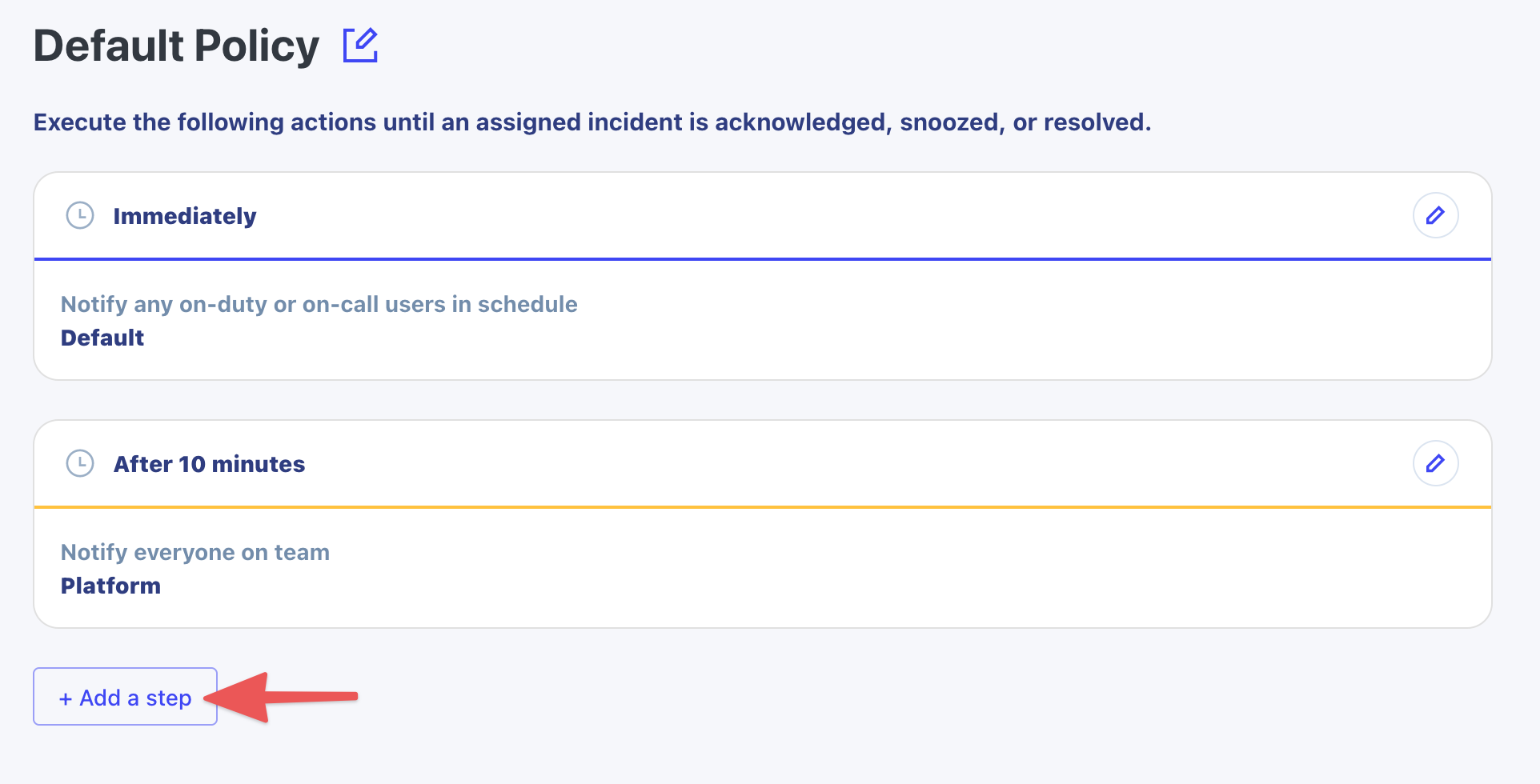Click the yellow divider under After 10 minutes
The image size is (1540, 784).
(763, 507)
